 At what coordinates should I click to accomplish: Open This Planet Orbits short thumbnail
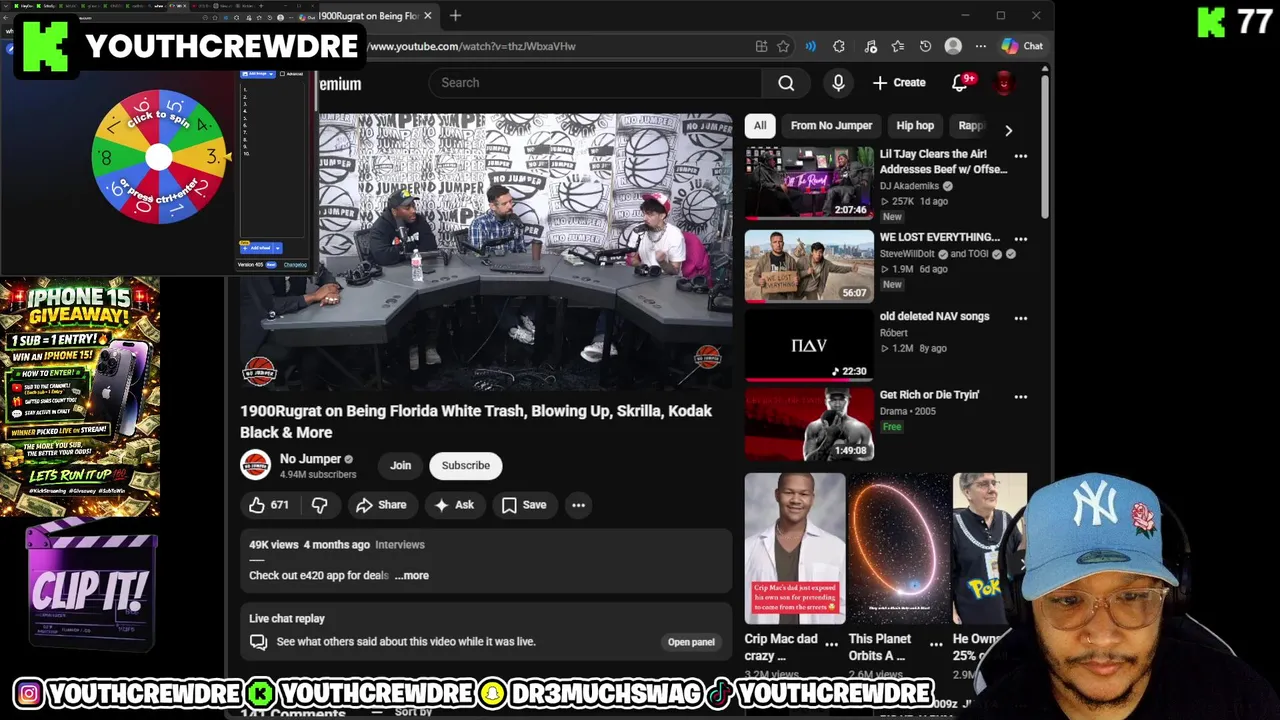click(899, 549)
